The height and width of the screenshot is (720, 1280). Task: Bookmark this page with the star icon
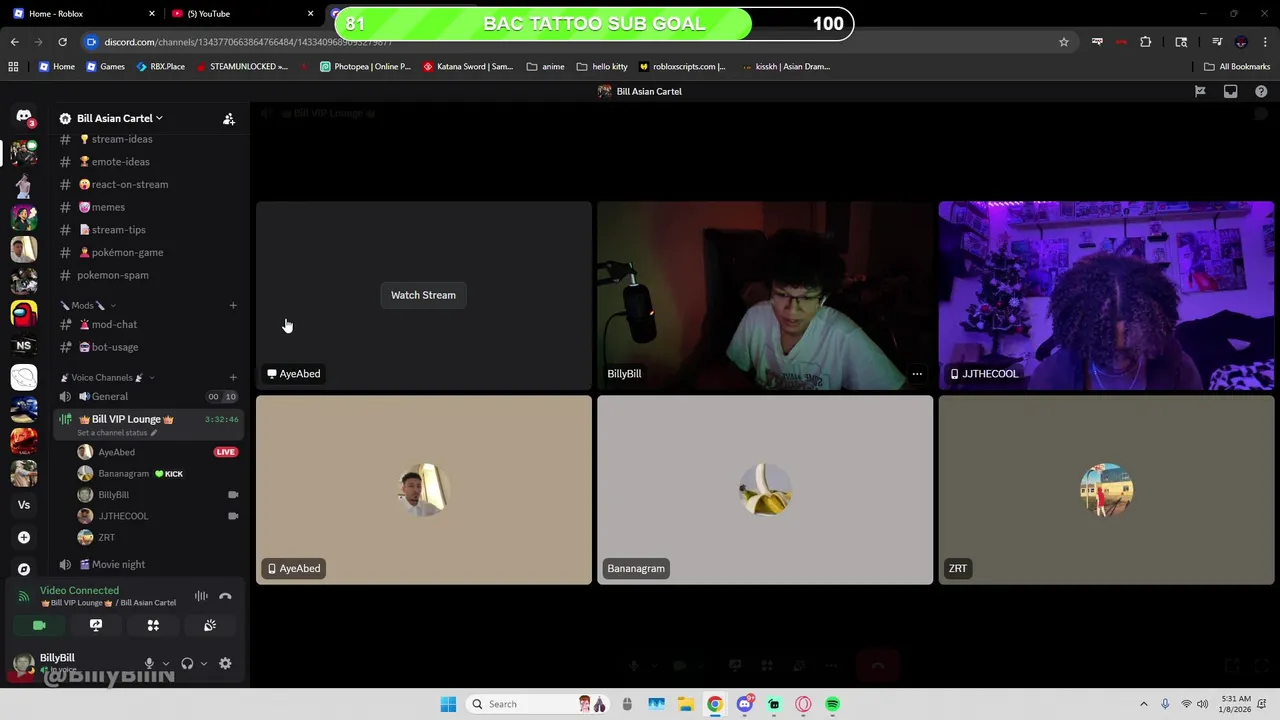(1064, 42)
